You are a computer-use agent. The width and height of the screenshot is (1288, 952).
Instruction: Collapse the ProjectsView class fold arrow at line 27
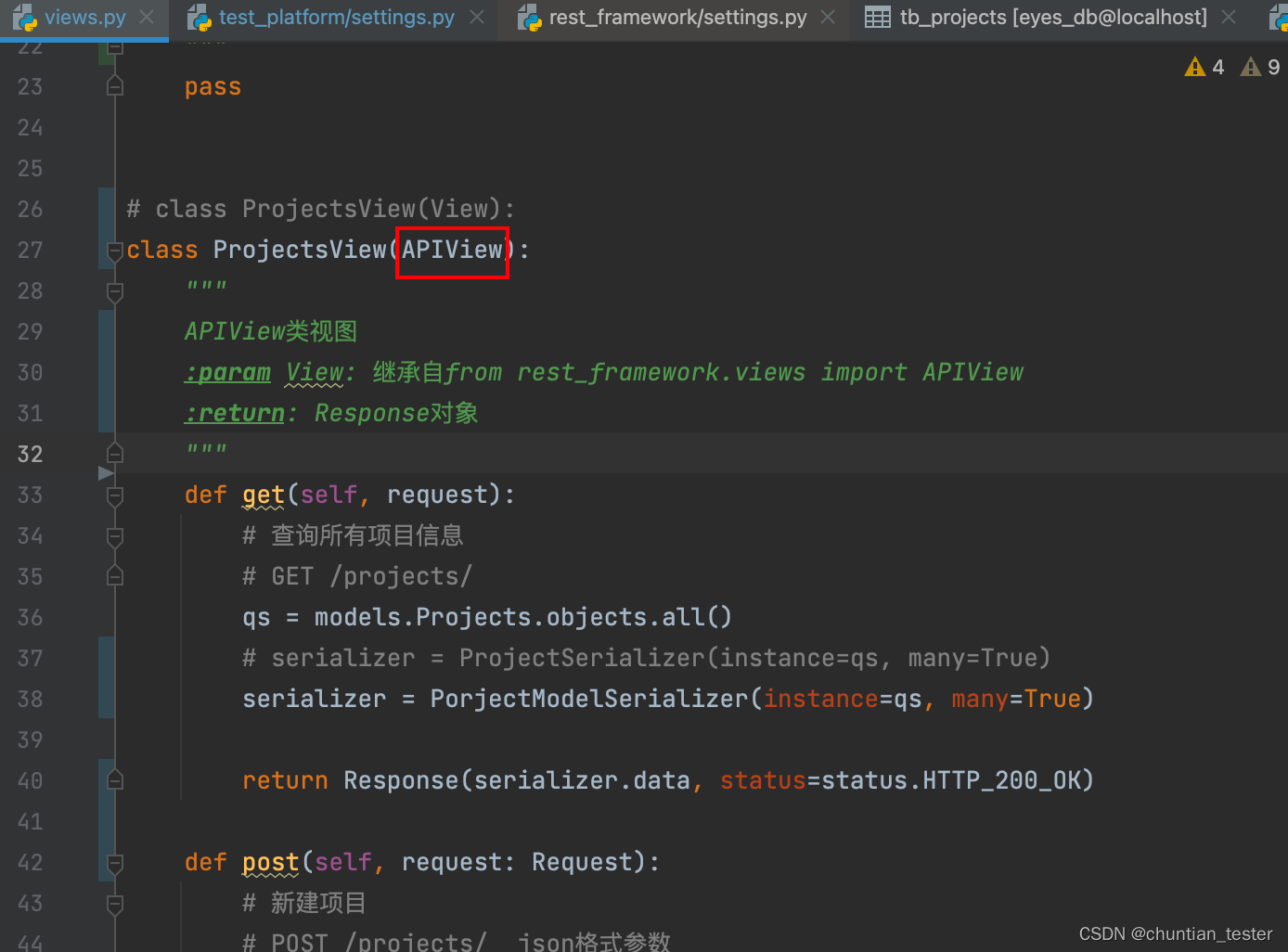(114, 251)
